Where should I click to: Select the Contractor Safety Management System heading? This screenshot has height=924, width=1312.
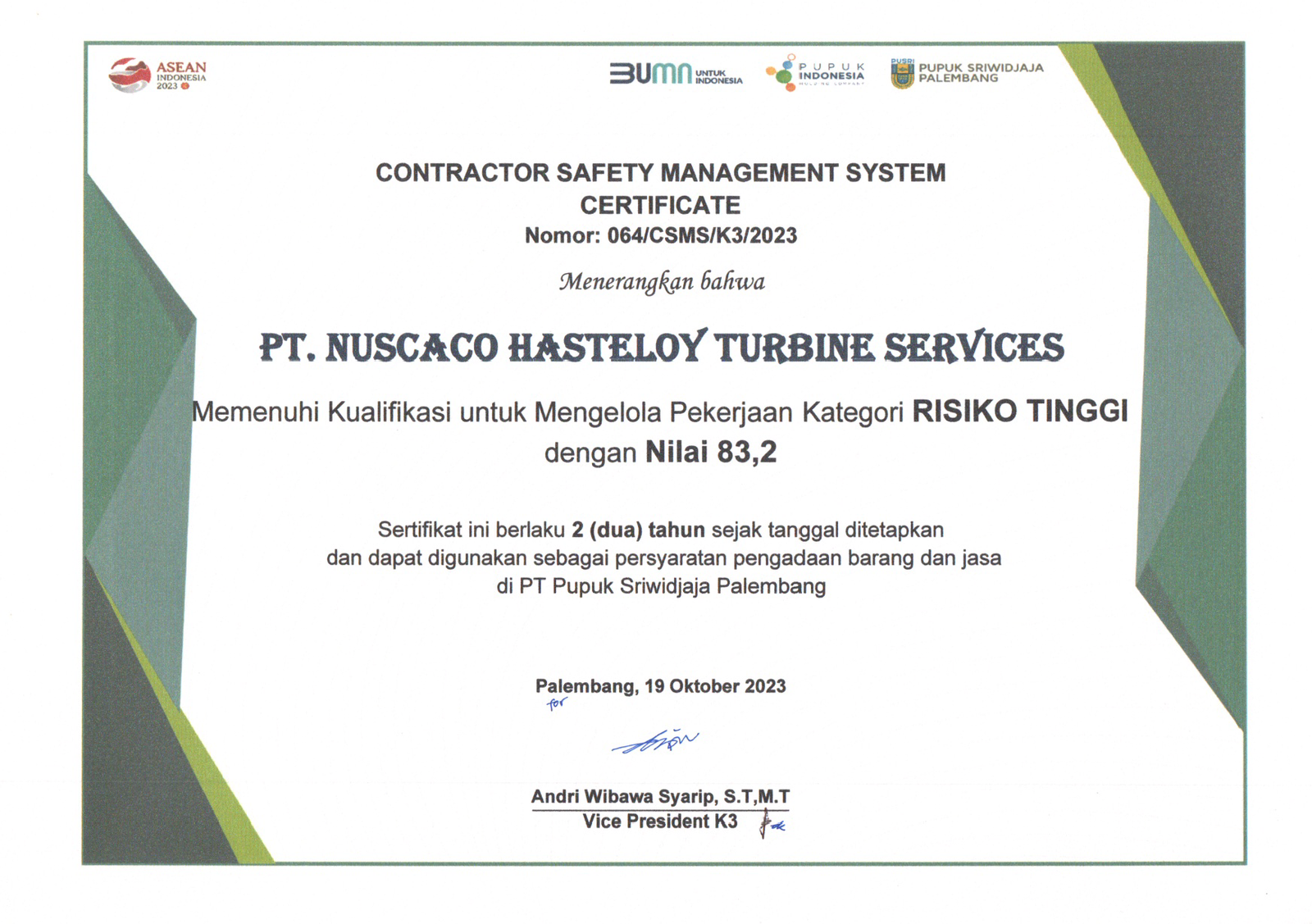coord(660,173)
